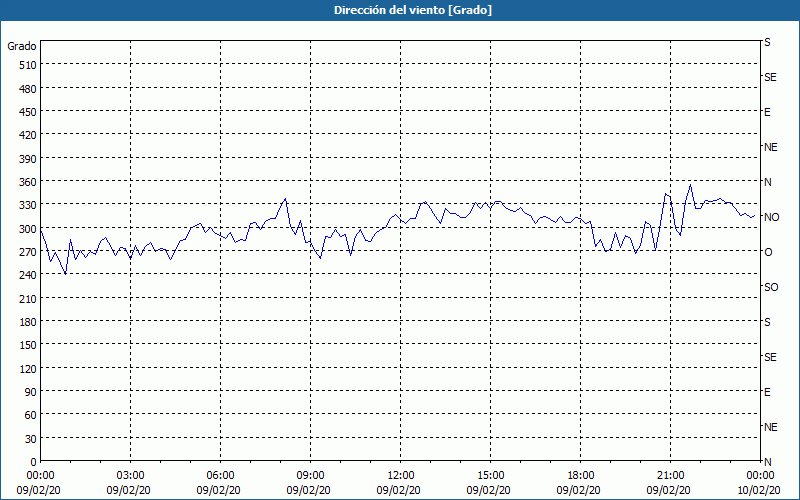This screenshot has width=800, height=500.
Task: Click the 'NO' compass label
Action: coord(771,217)
